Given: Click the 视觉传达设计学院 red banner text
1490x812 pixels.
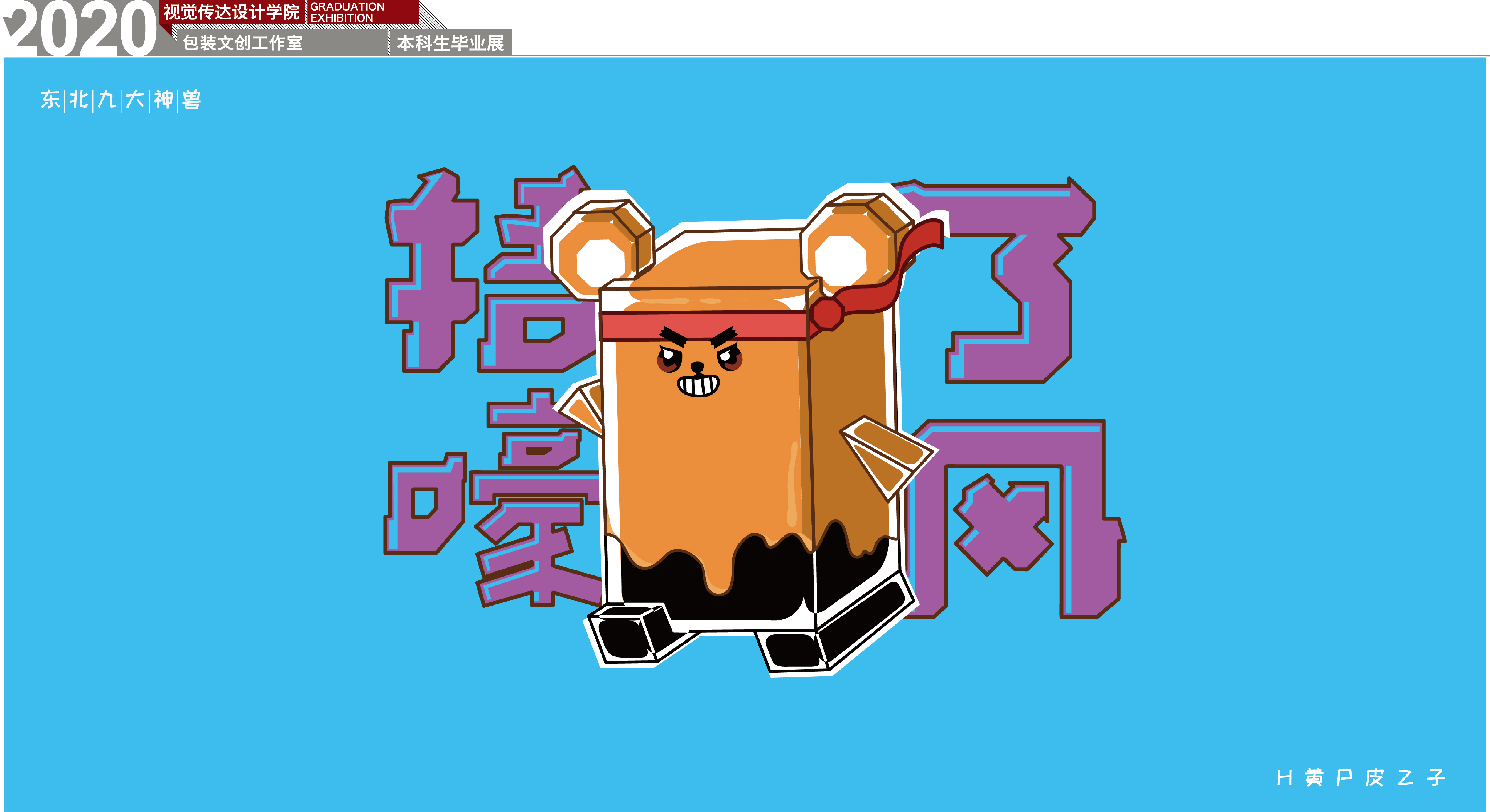Looking at the screenshot, I should 231,12.
